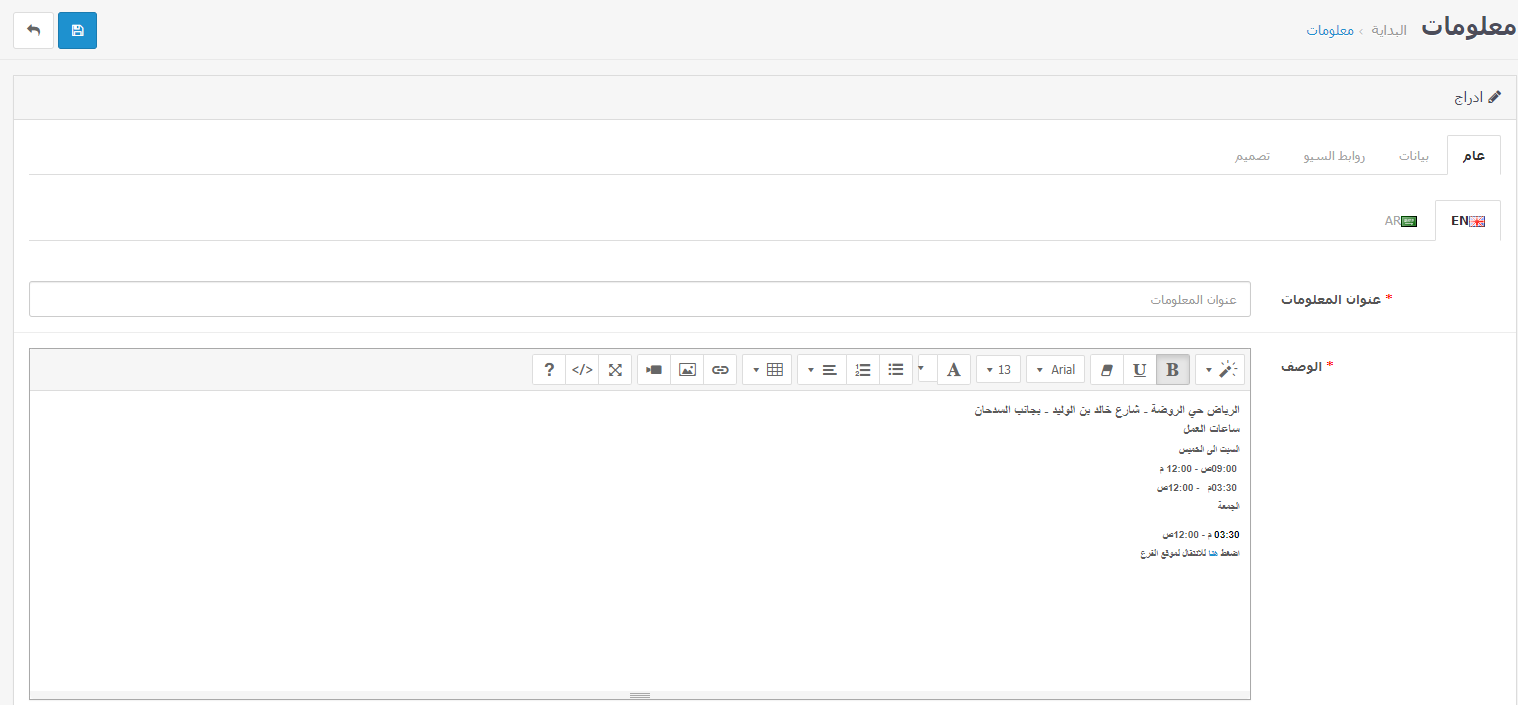This screenshot has height=705, width=1518.
Task: Open the table insert dropdown
Action: (767, 370)
